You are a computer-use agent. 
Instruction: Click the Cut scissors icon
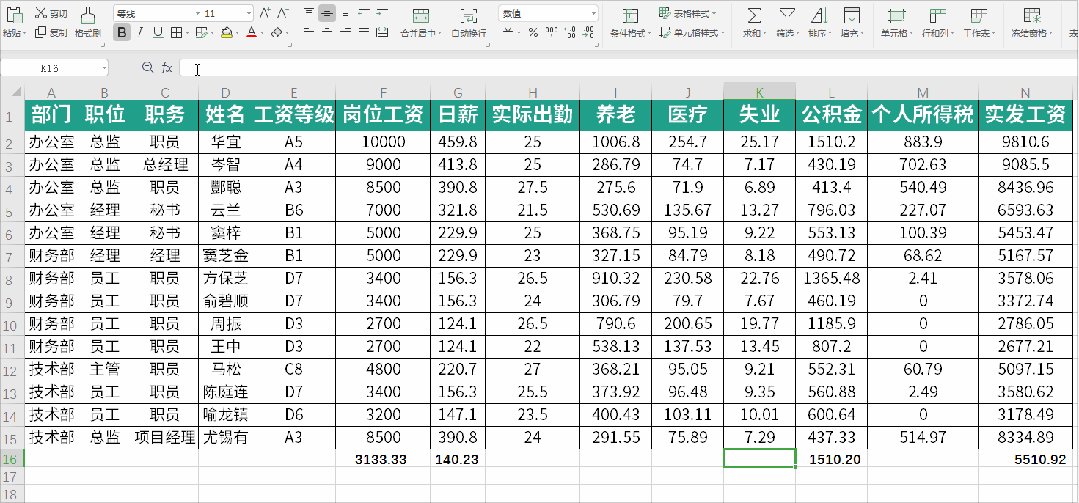41,13
